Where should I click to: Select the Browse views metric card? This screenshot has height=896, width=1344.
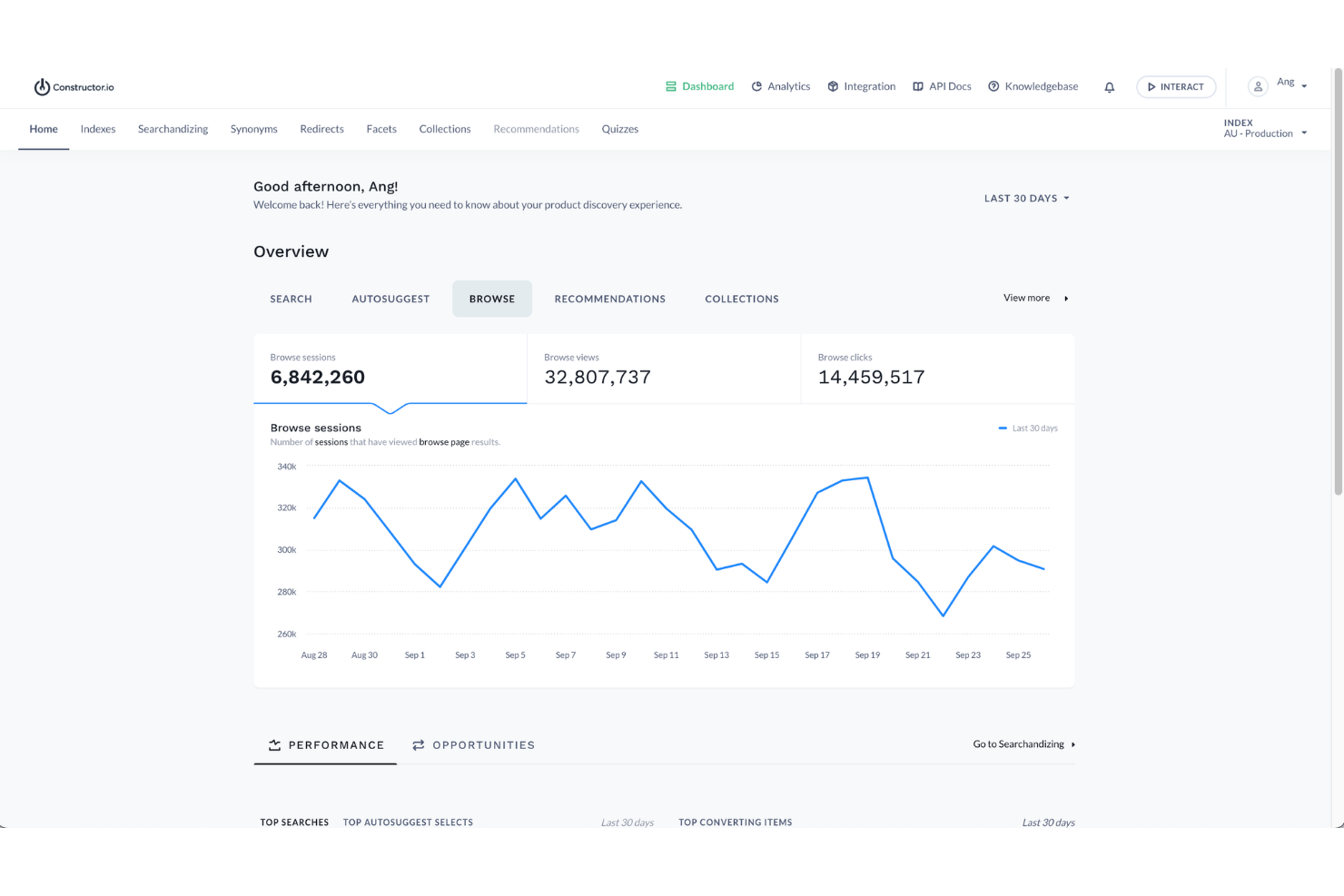tap(664, 369)
